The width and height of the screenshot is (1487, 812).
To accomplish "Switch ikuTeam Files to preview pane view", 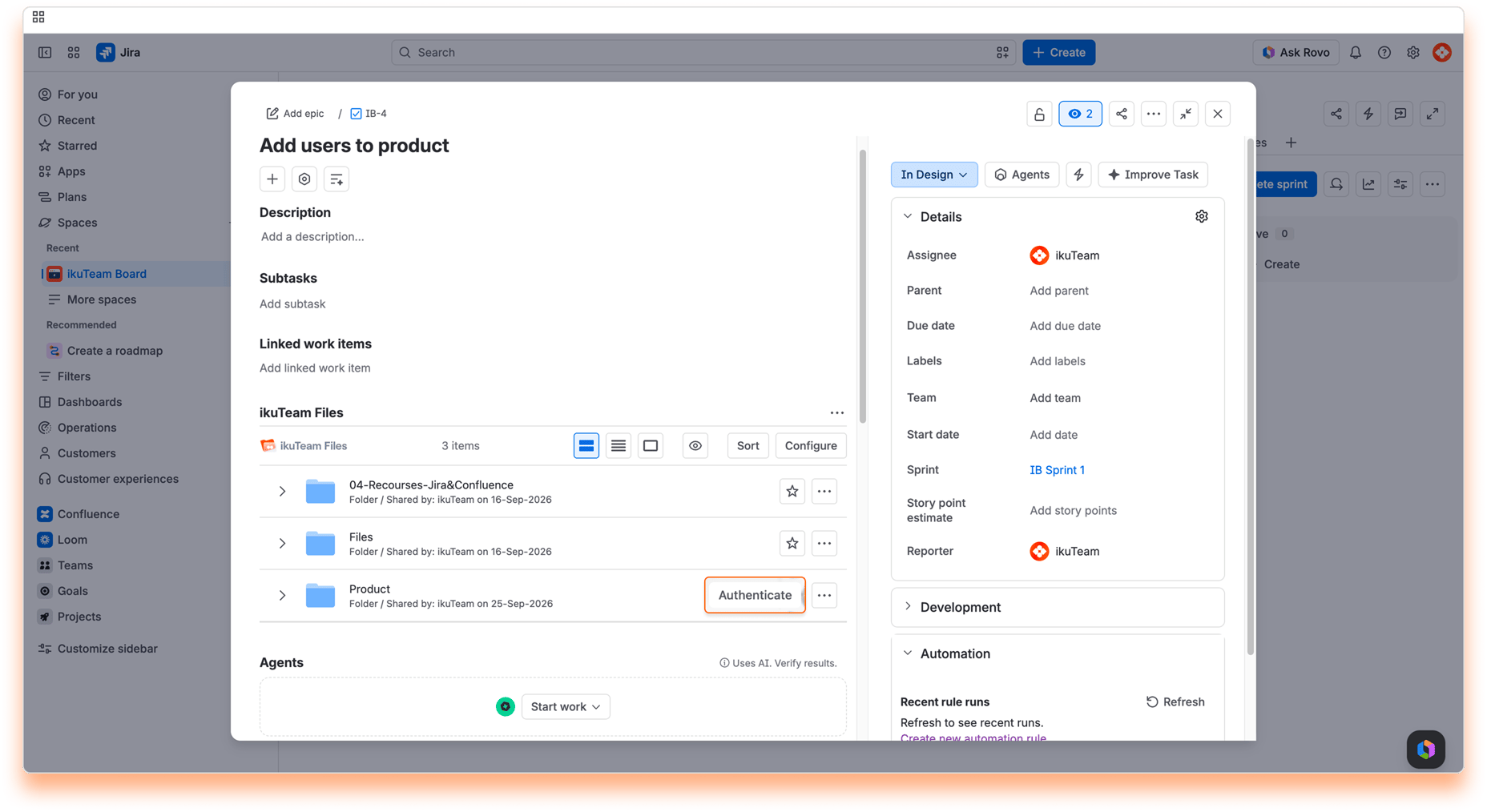I will [651, 446].
